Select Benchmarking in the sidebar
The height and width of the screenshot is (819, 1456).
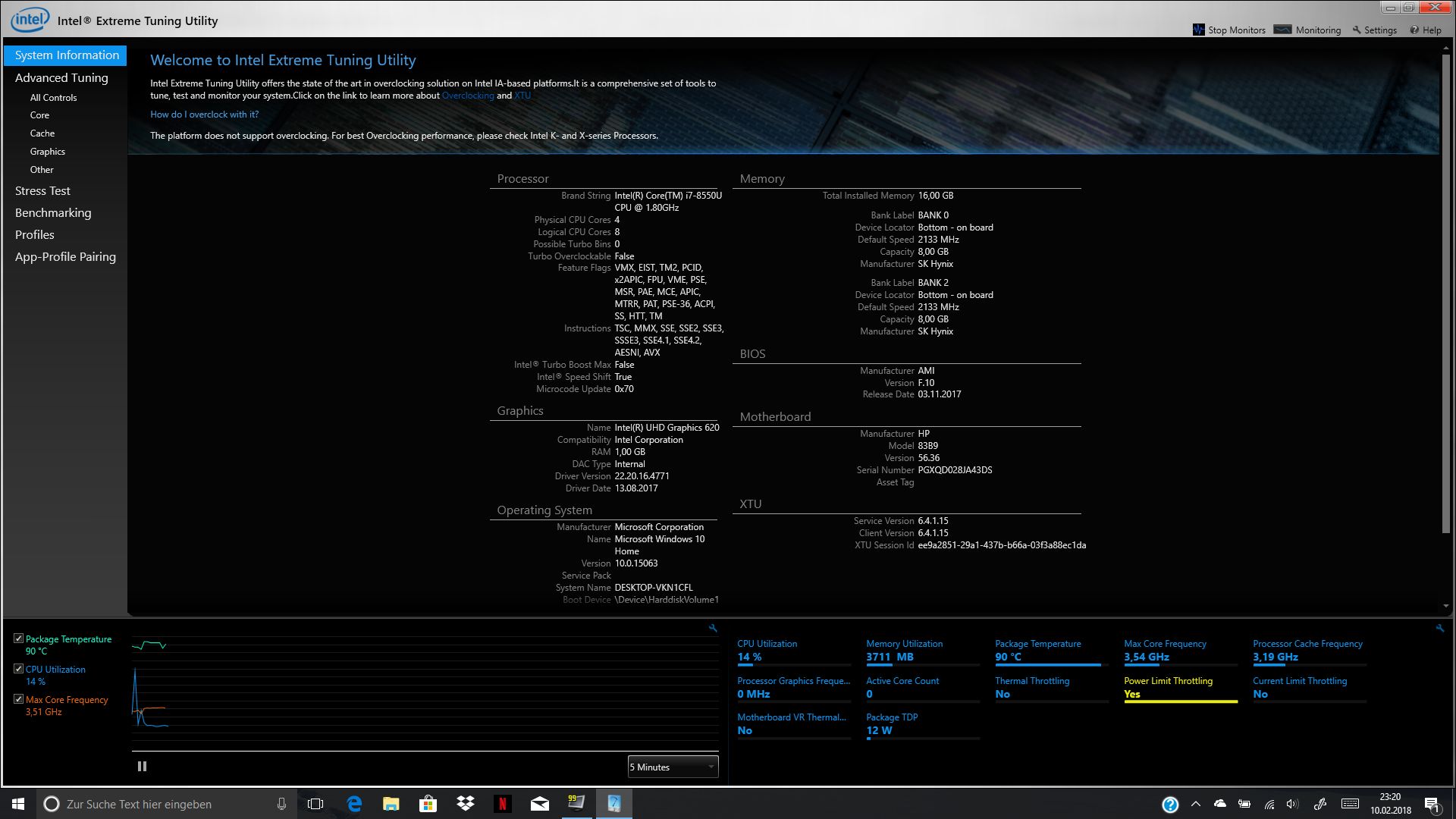coord(53,213)
